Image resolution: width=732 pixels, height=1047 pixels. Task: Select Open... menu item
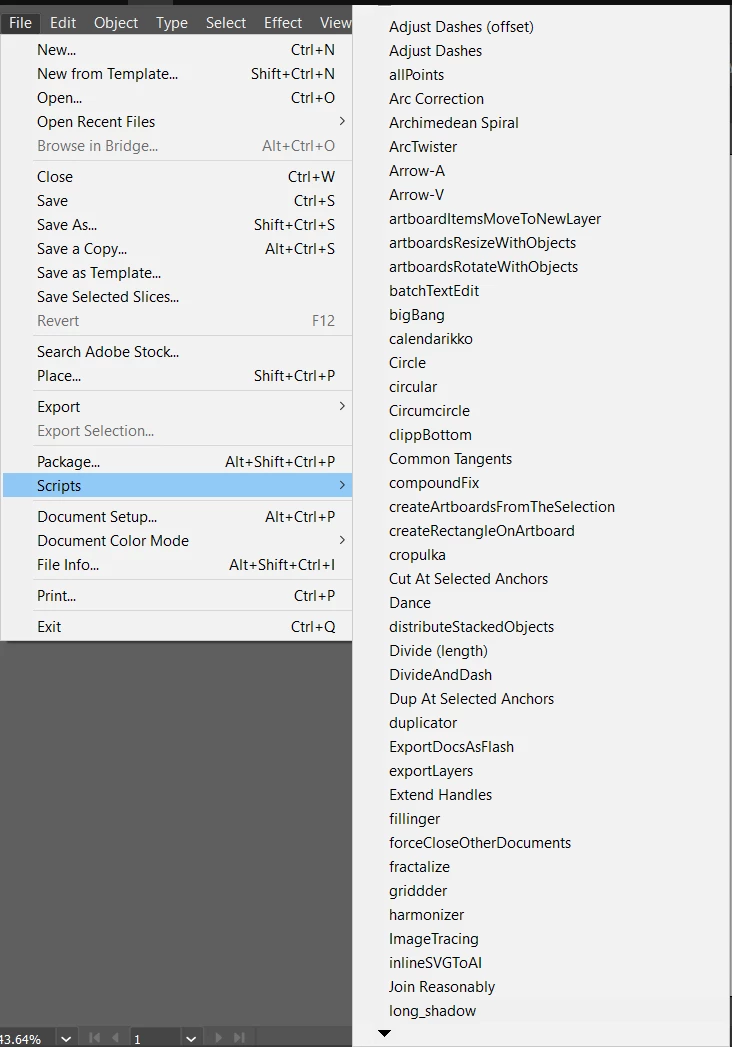[x=177, y=98]
